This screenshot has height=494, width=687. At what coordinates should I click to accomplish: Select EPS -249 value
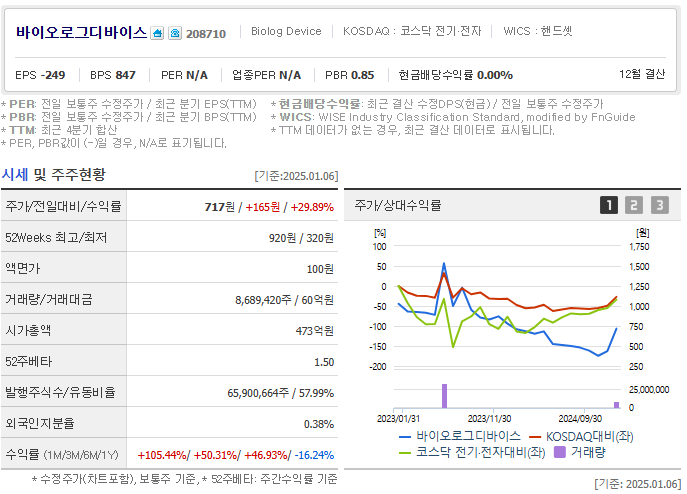[x=40, y=75]
